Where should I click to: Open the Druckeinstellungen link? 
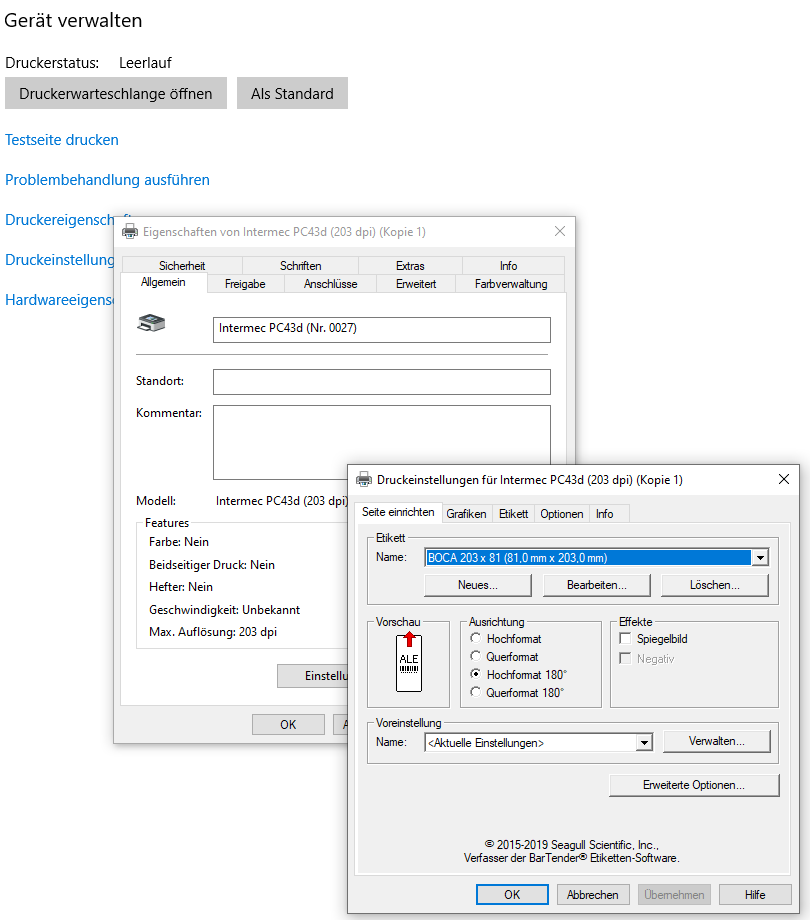click(59, 259)
